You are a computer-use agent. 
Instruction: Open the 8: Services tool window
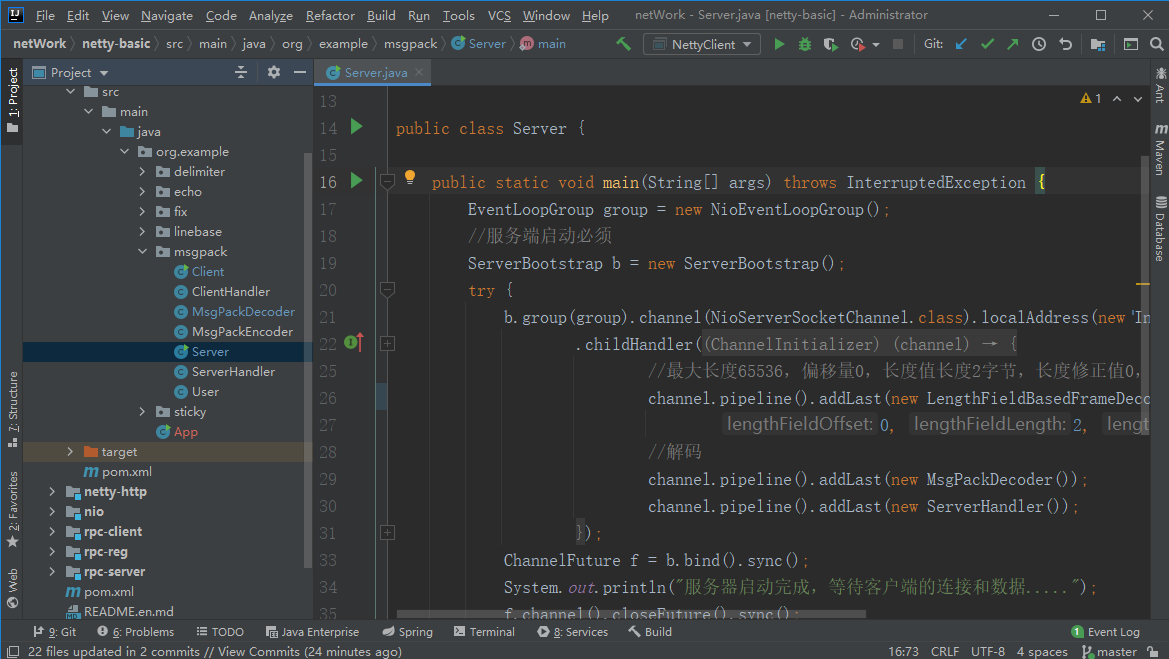pyautogui.click(x=573, y=631)
